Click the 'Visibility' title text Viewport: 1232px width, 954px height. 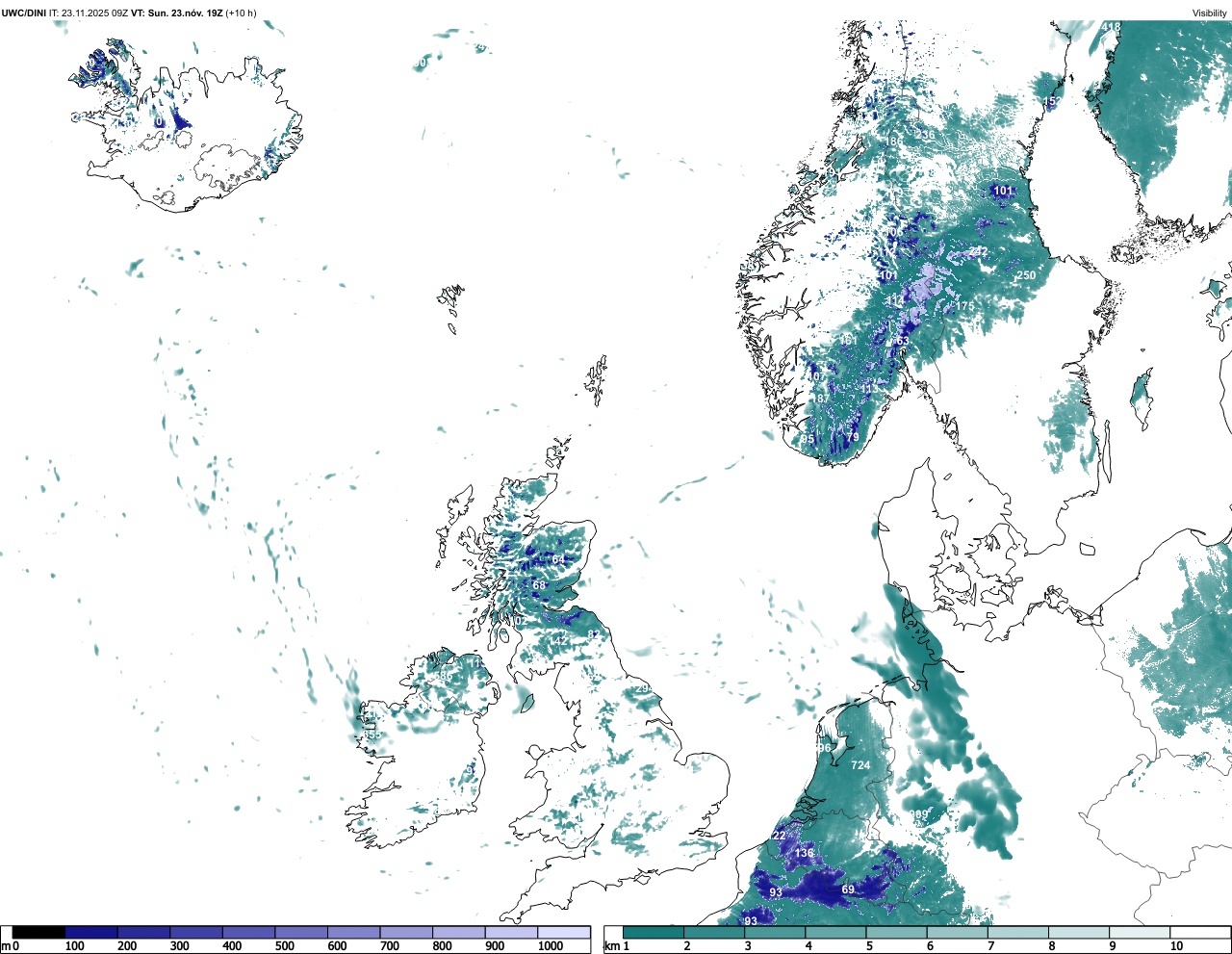[1209, 13]
